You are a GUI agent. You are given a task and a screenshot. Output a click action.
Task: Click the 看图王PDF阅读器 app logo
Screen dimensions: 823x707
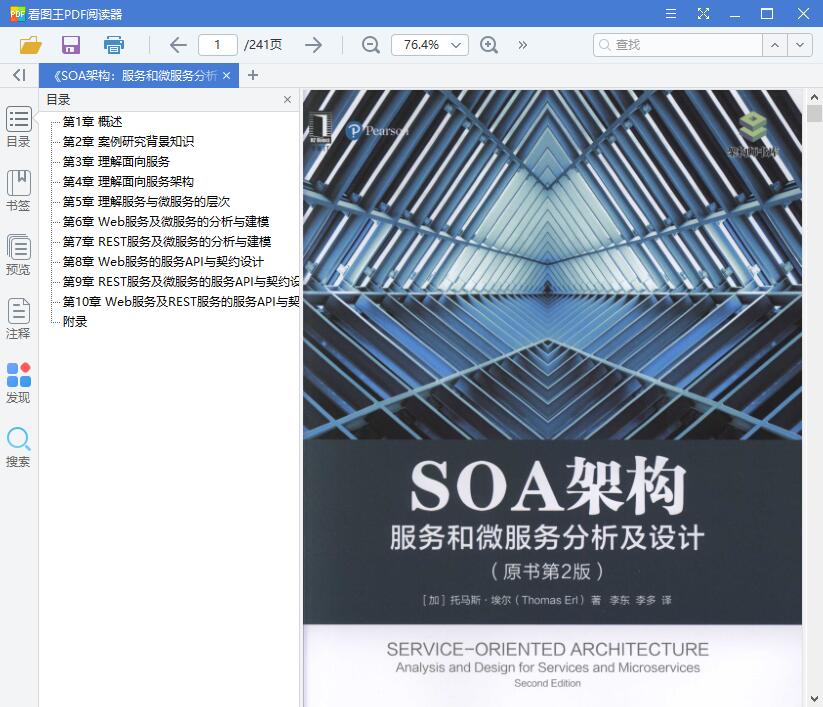[17, 14]
